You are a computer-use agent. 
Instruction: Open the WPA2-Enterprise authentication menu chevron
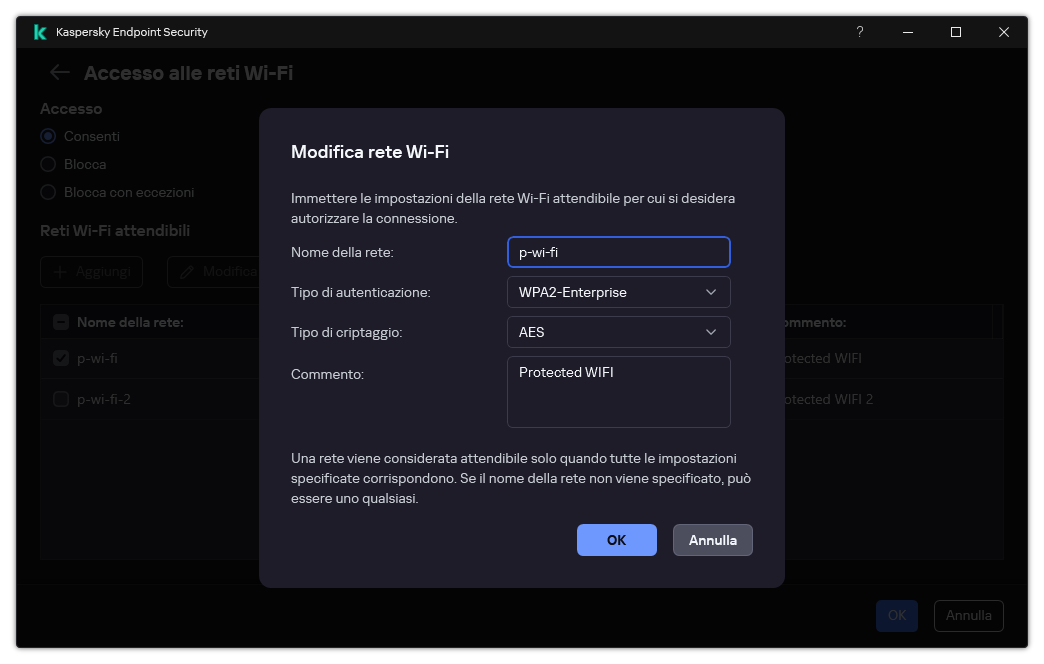click(711, 292)
